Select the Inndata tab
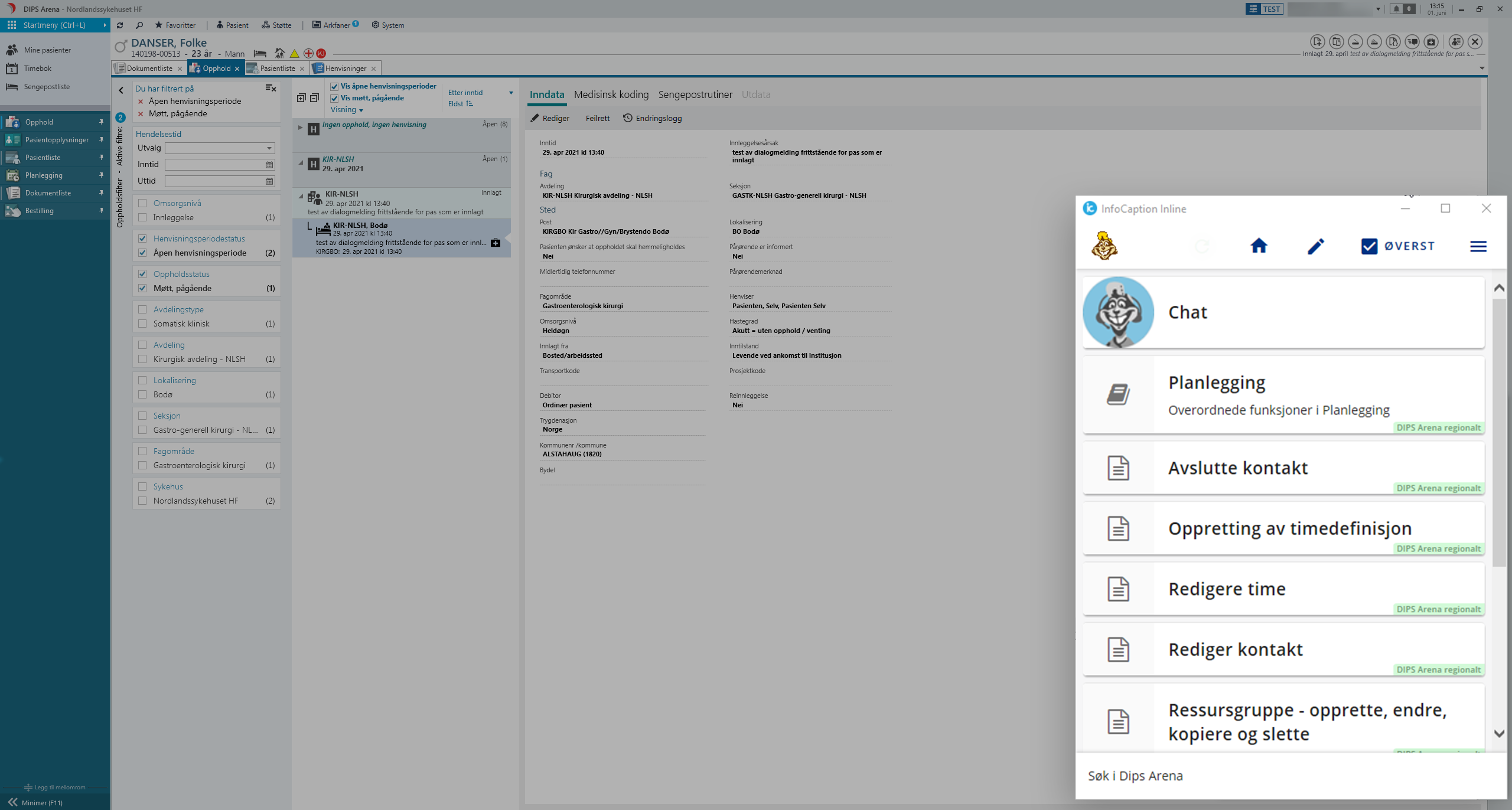1512x810 pixels. point(546,94)
